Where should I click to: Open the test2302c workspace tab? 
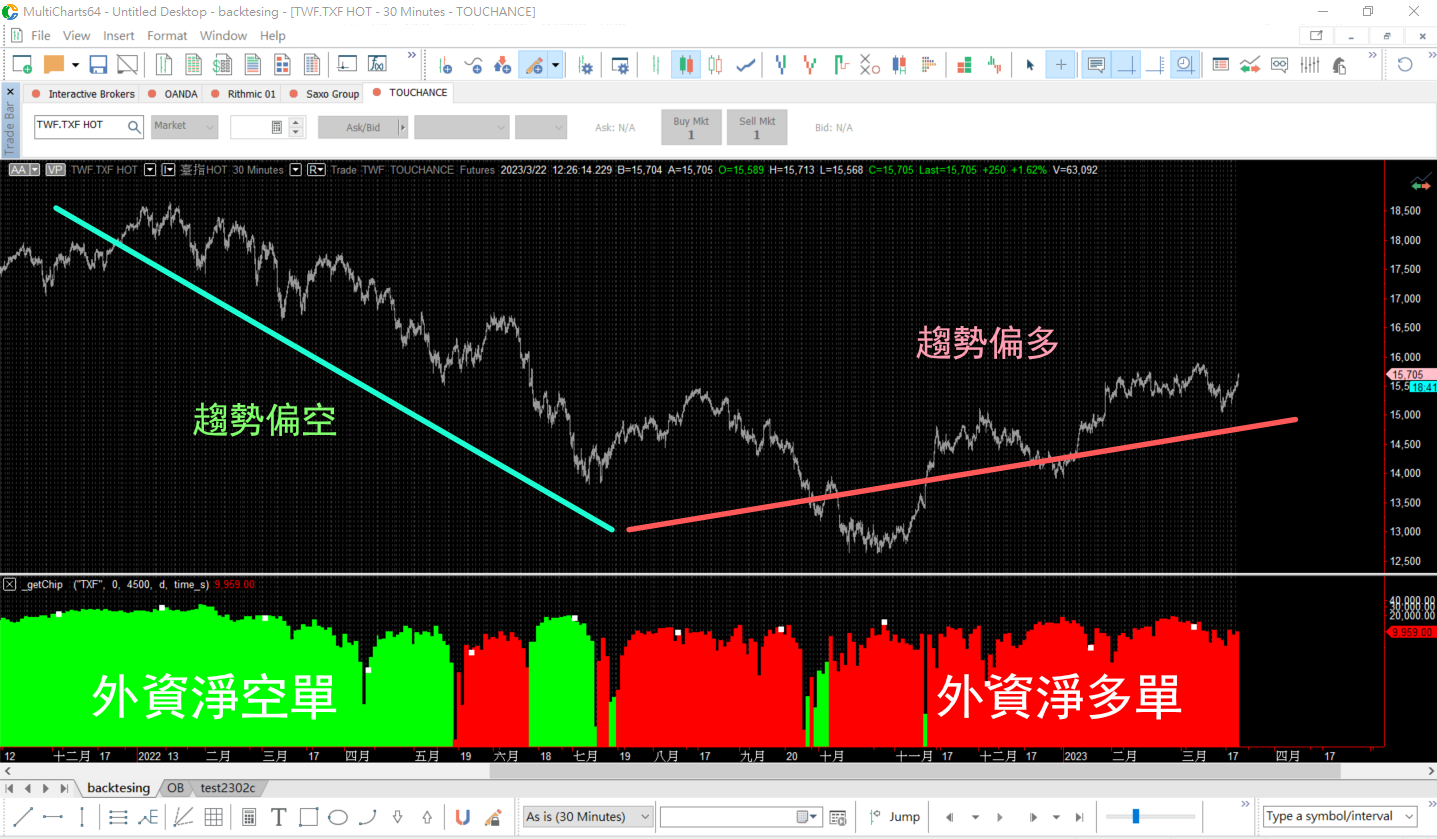coord(226,788)
